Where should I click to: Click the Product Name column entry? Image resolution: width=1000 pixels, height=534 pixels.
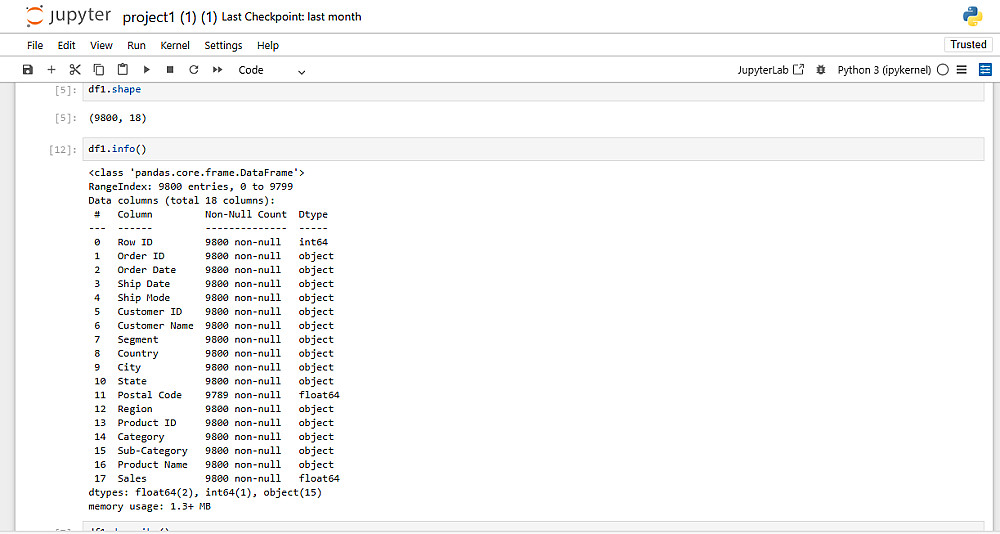[x=152, y=464]
